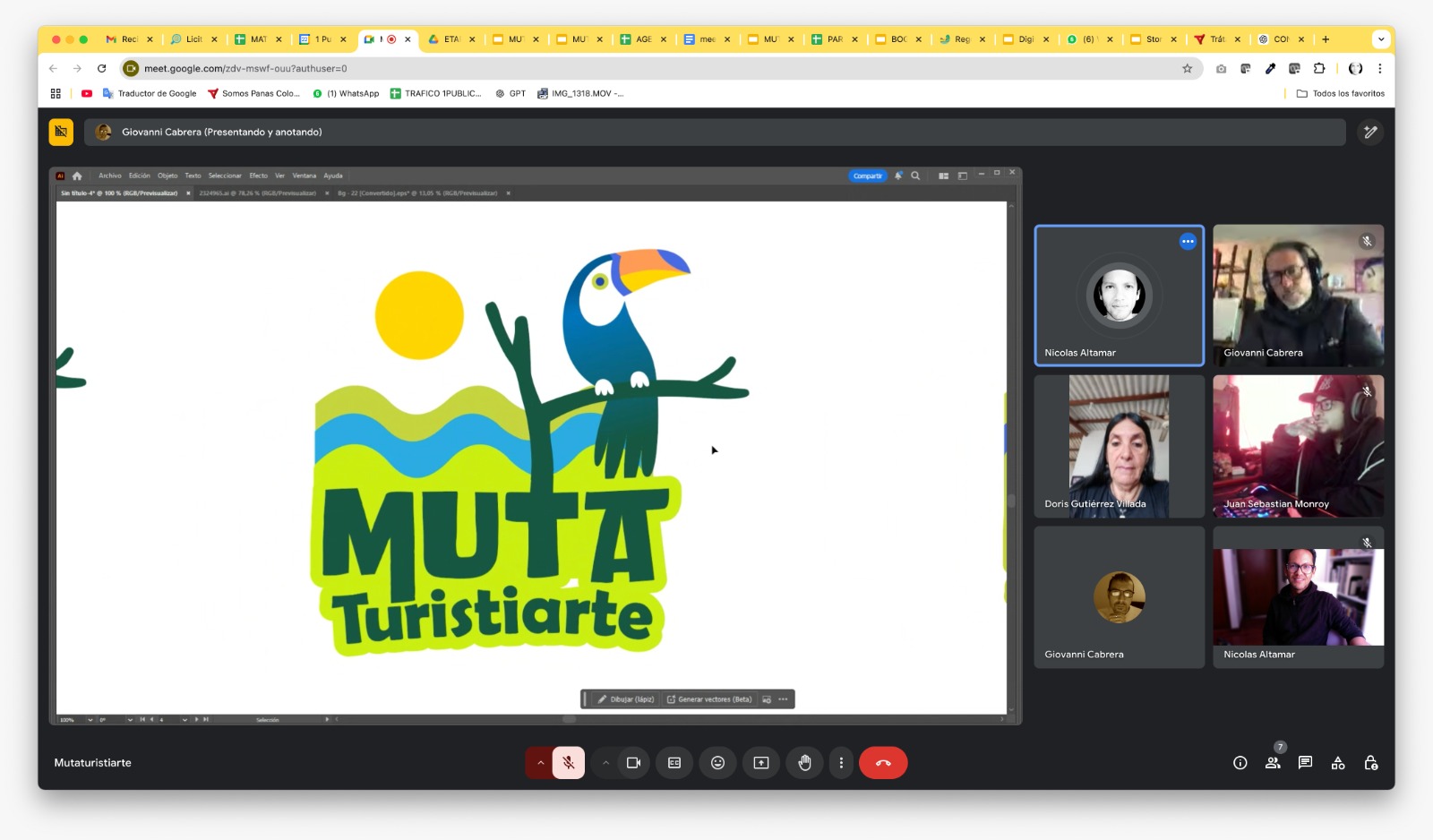Viewport: 1433px width, 840px height.
Task: Select Giovanni Cabrera avatar tile
Action: [x=1119, y=597]
